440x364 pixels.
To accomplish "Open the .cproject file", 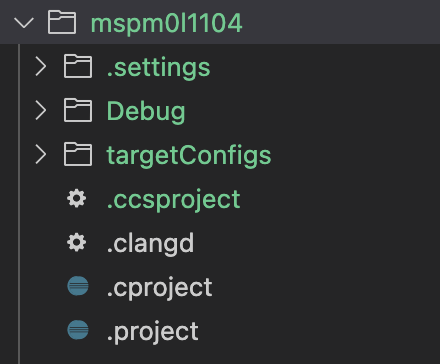I will (x=160, y=287).
